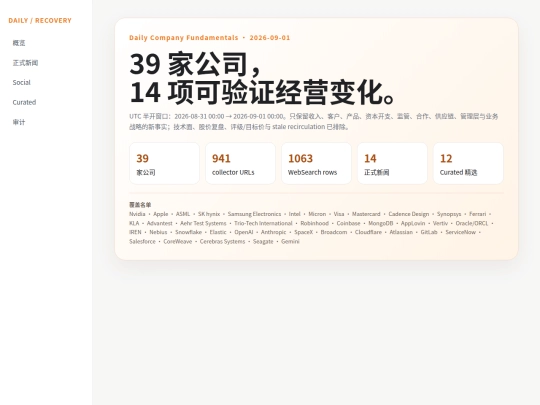Select the Social sidebar item
The width and height of the screenshot is (540, 405).
[21, 83]
